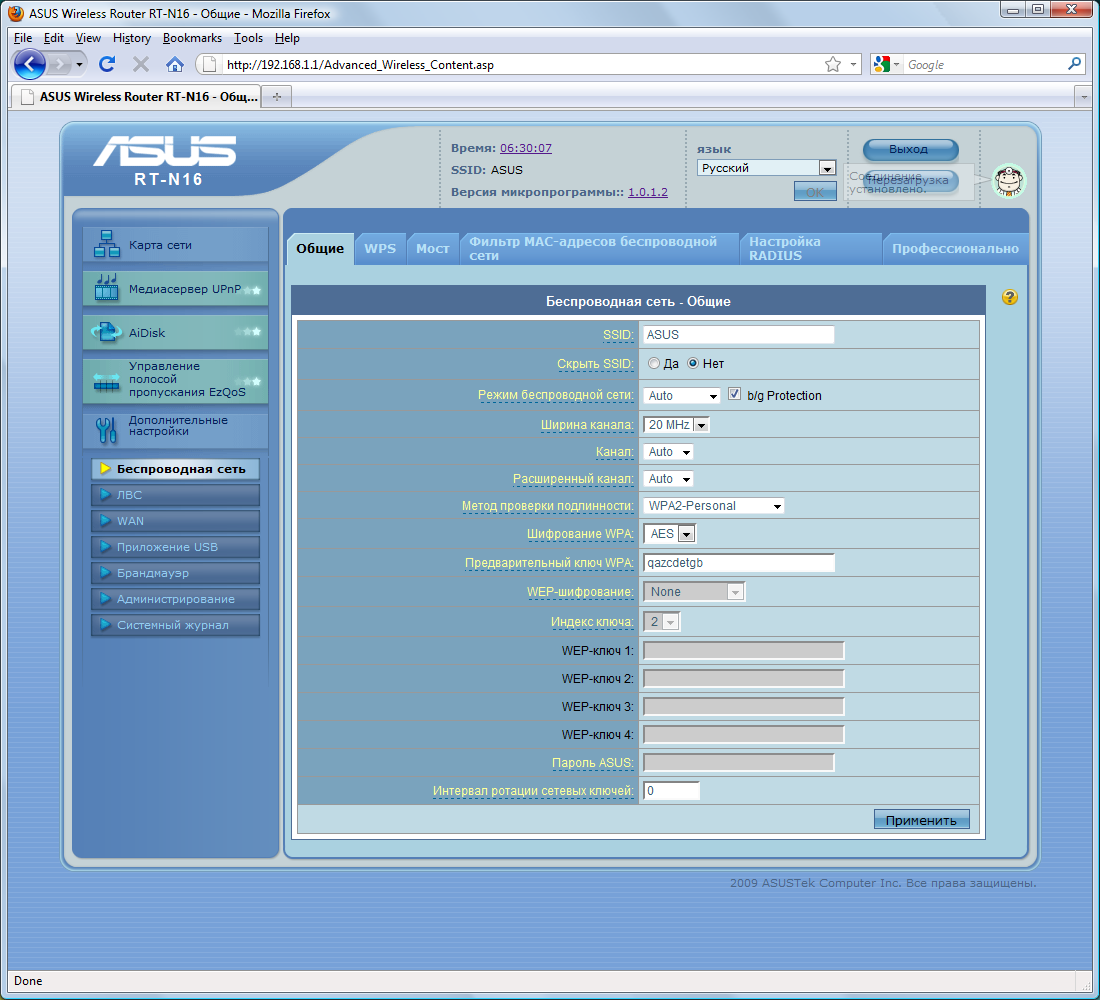The height and width of the screenshot is (1000, 1100).
Task: Click the ASUS logo
Action: point(166,151)
